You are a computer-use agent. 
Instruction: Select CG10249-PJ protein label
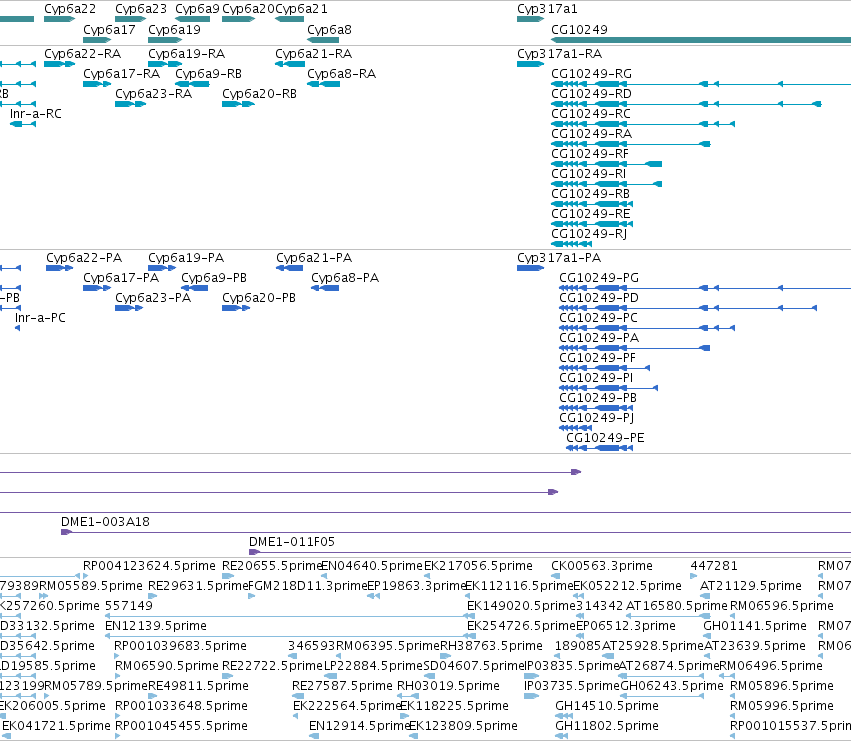[x=596, y=419]
